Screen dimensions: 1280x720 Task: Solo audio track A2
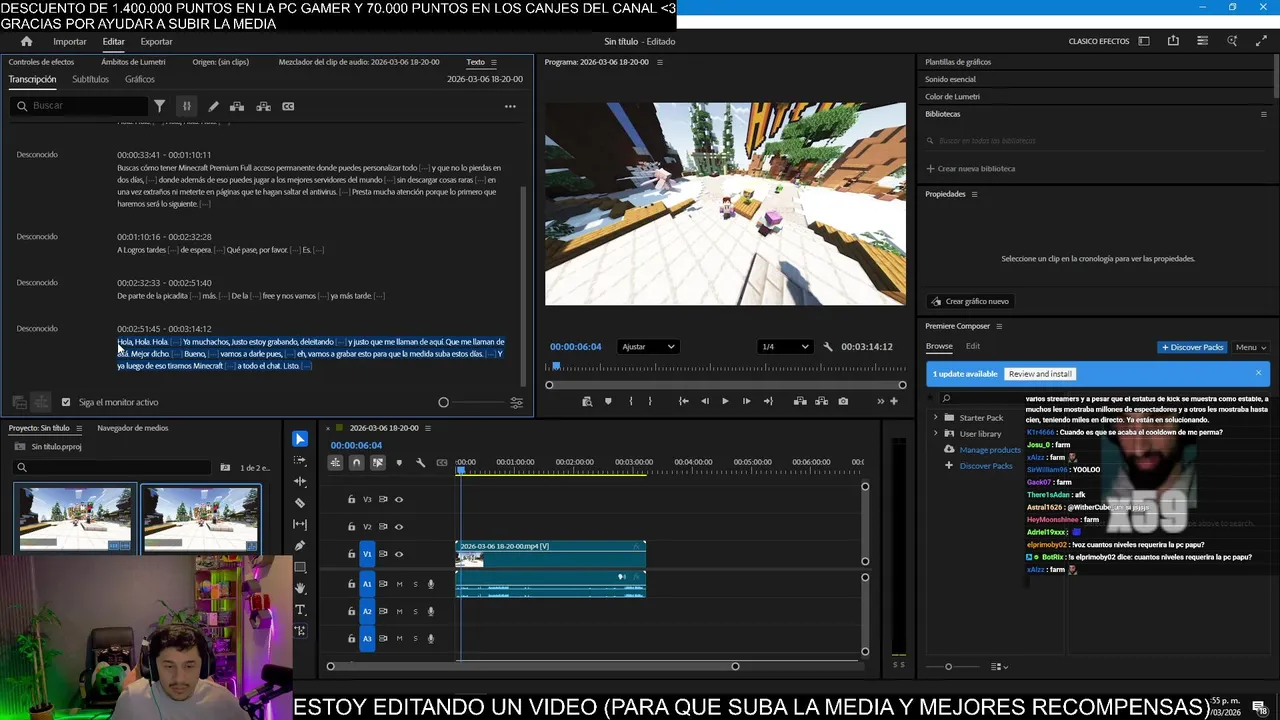(415, 611)
